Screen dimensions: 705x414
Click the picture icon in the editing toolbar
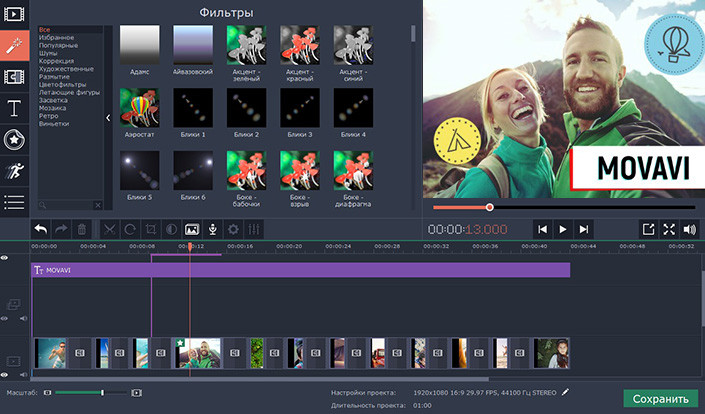(192, 229)
